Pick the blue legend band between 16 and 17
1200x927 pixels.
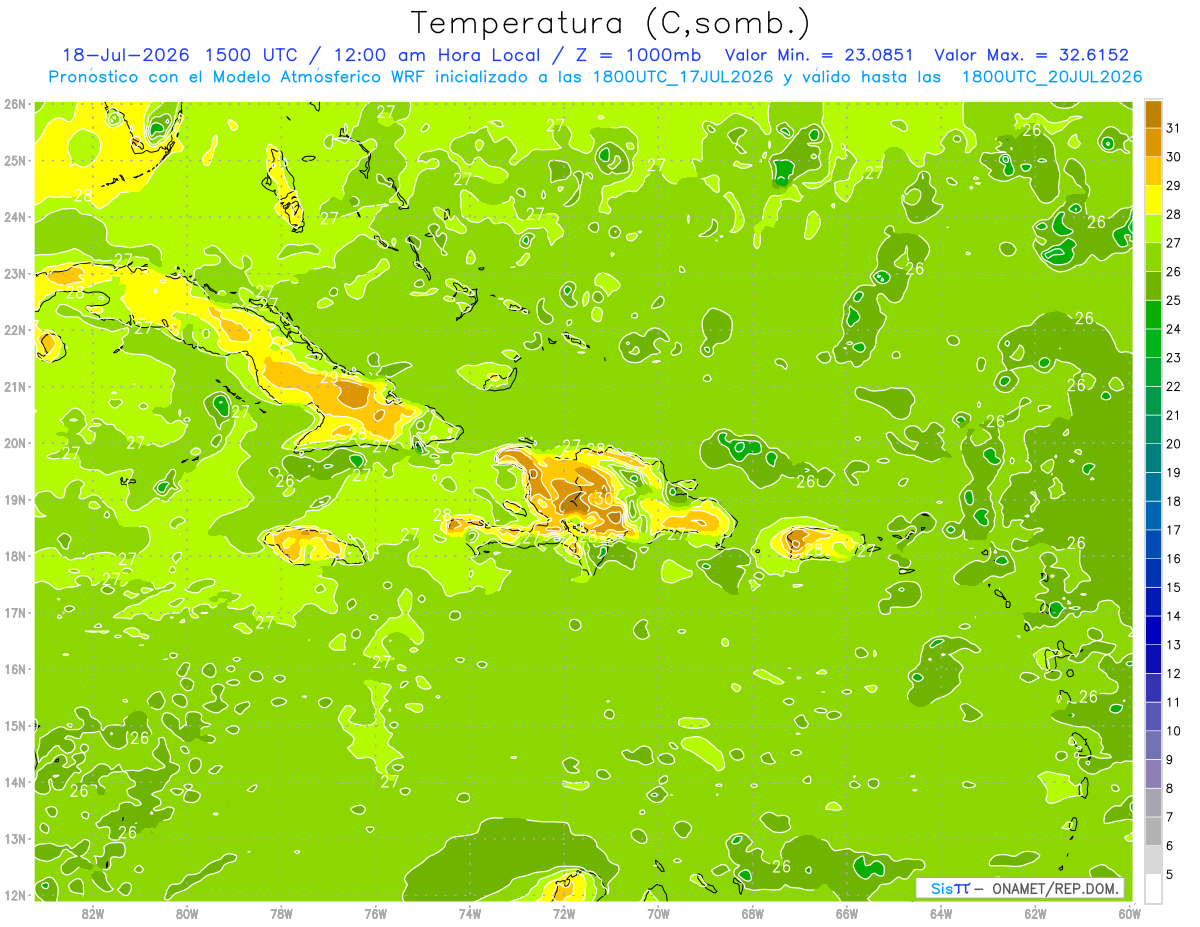[x=1153, y=544]
